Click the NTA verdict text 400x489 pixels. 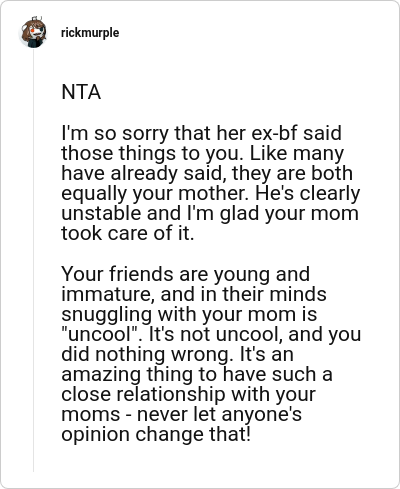pos(81,92)
